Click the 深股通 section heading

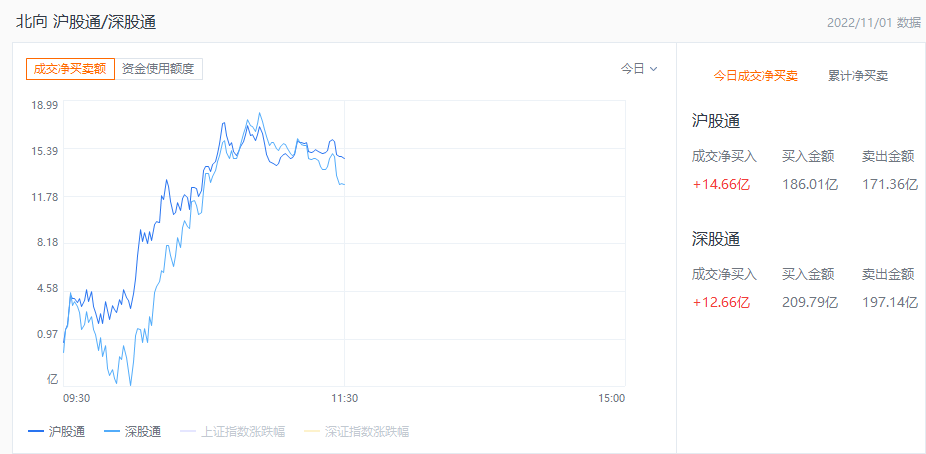coord(715,239)
